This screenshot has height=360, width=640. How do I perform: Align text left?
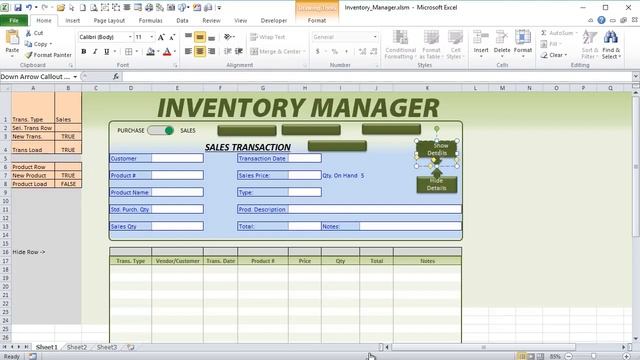click(x=188, y=51)
